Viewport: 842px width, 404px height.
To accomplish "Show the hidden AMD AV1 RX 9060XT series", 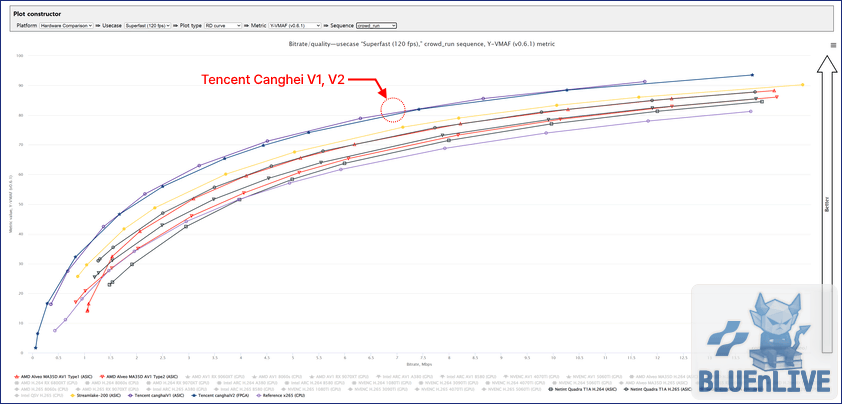I will (x=214, y=377).
